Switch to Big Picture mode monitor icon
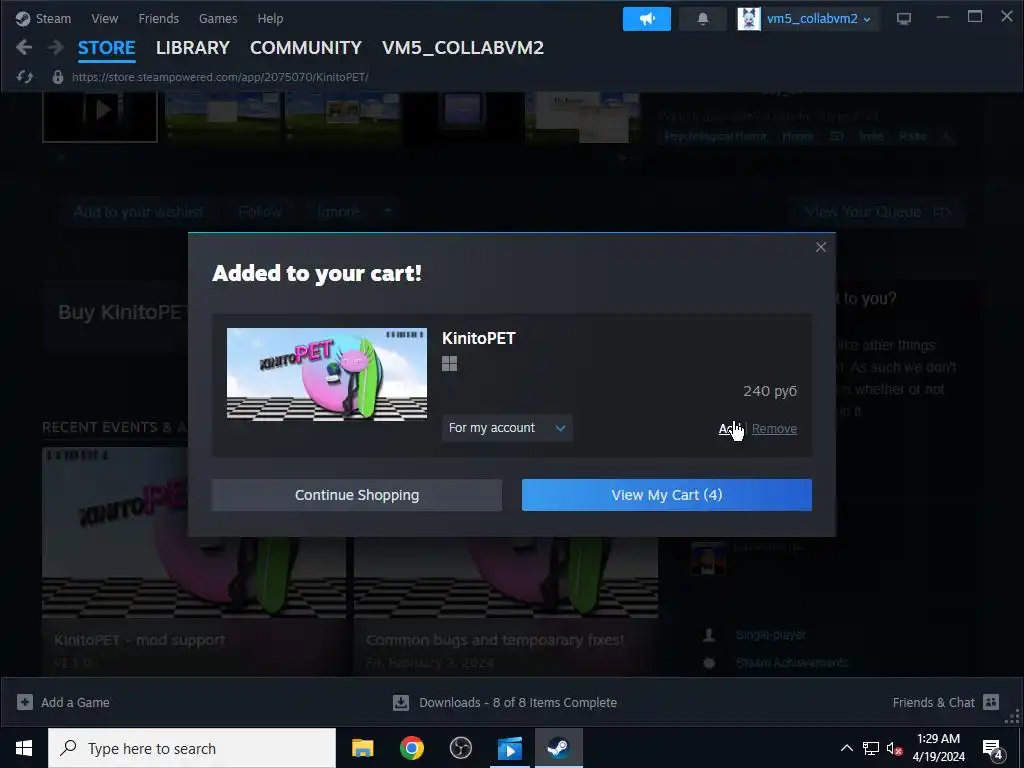The height and width of the screenshot is (768, 1024). coord(904,19)
